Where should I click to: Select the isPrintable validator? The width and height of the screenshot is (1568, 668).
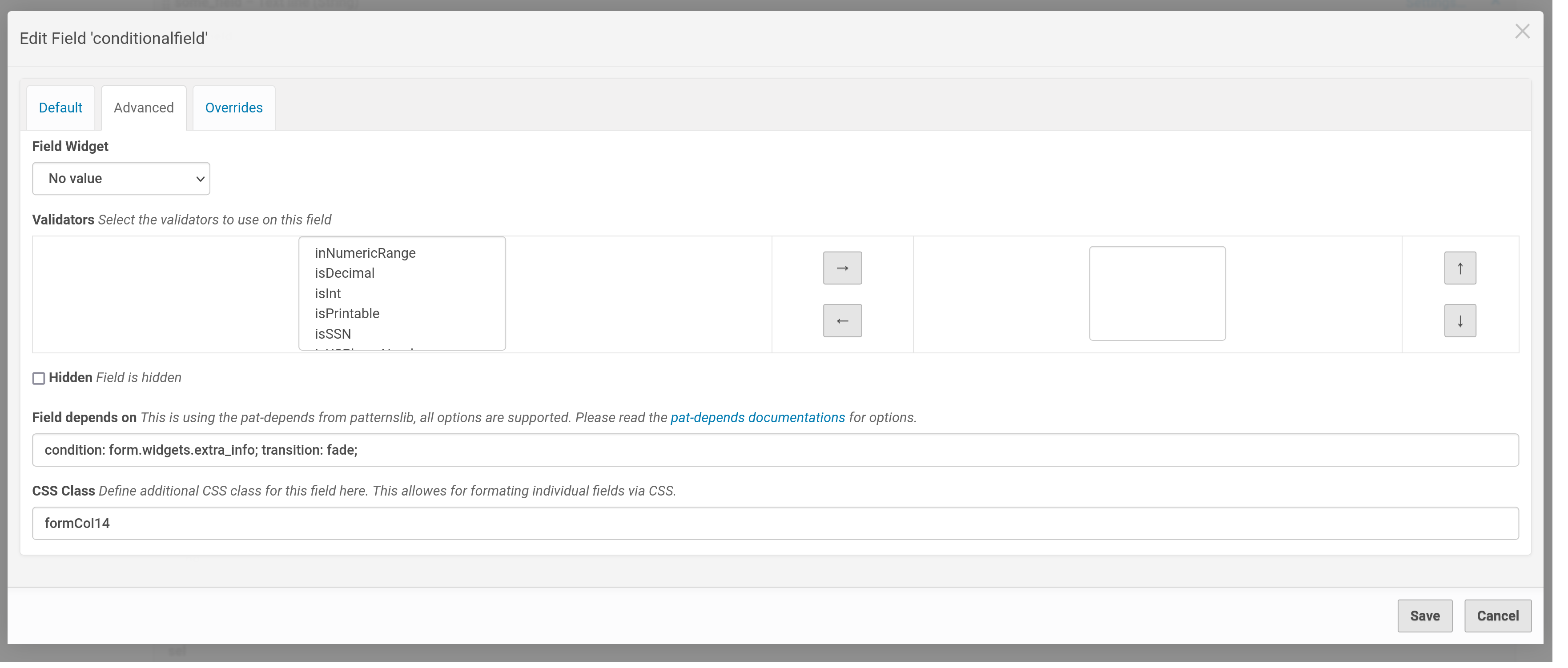pyautogui.click(x=347, y=313)
